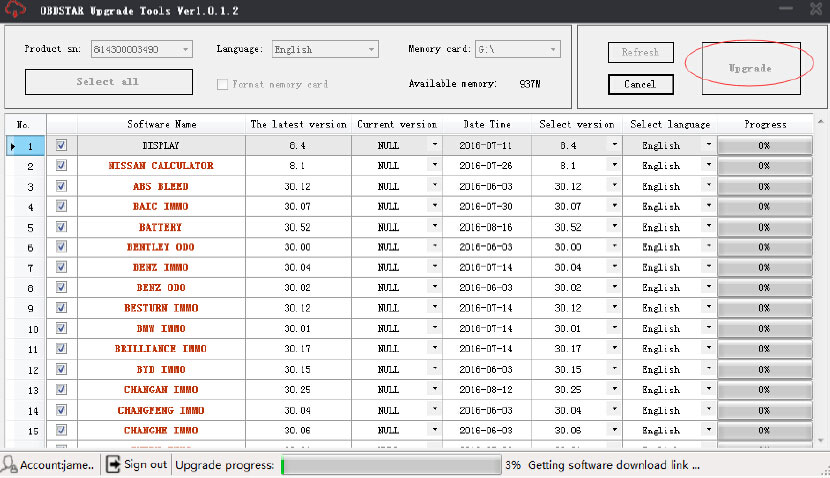Click the Progress column header
The width and height of the screenshot is (830, 478).
tap(765, 124)
